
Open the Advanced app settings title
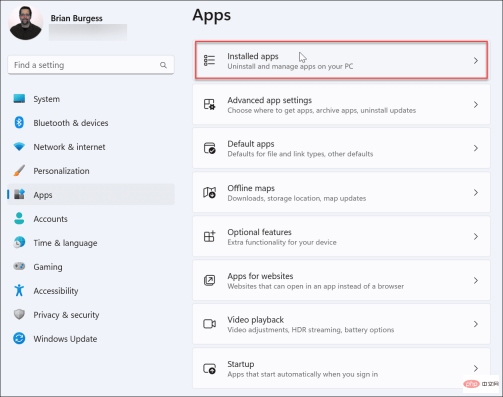click(x=270, y=100)
